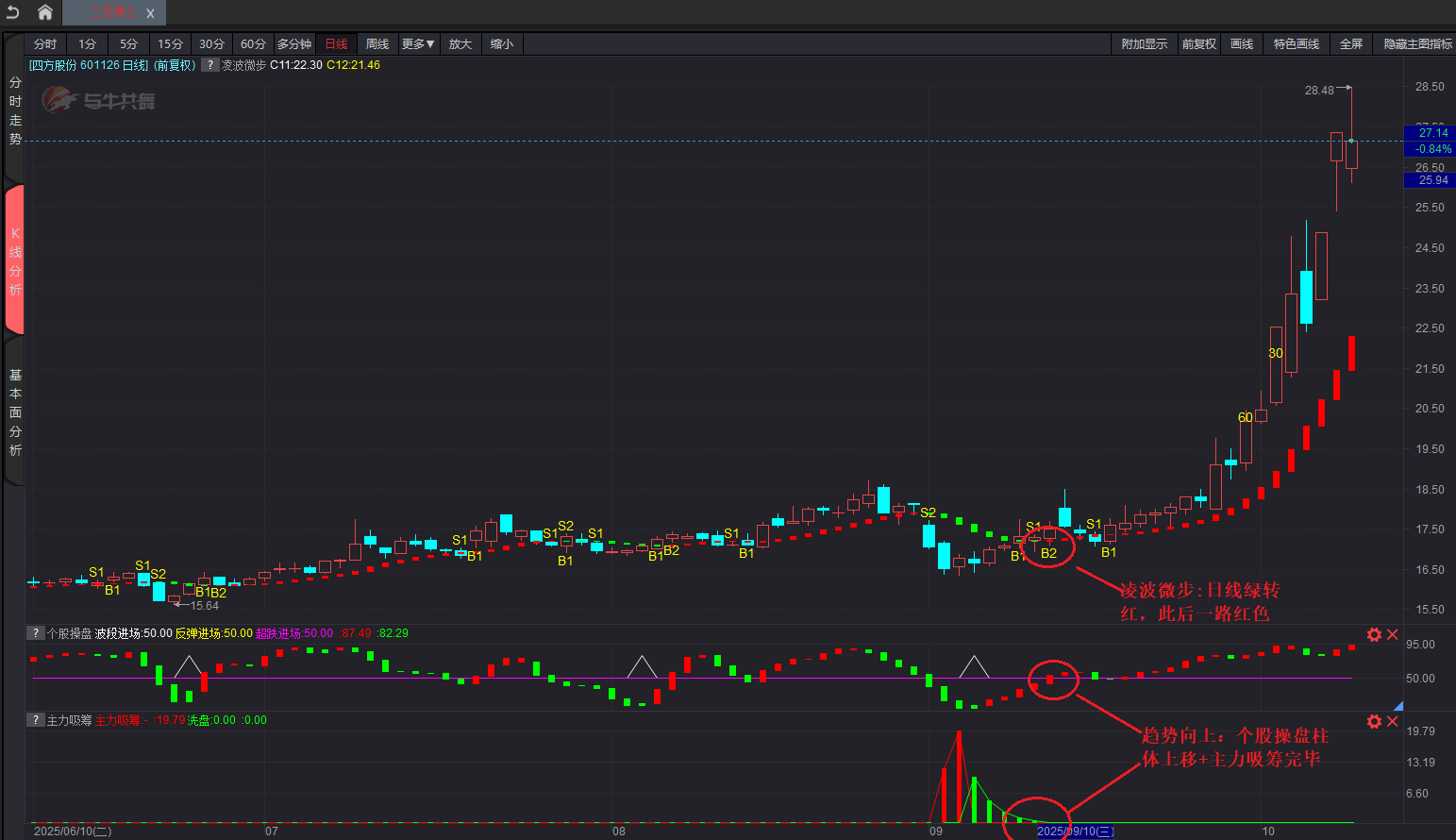
Task: Click the 2025/09/10 date marker on timeline
Action: click(x=1075, y=832)
